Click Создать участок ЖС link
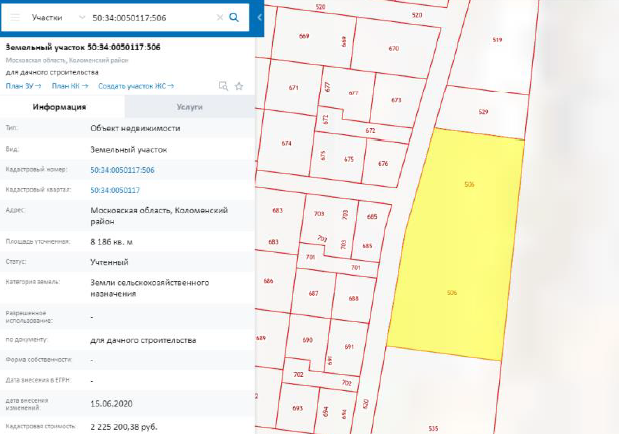This screenshot has height=434, width=619. tap(135, 87)
